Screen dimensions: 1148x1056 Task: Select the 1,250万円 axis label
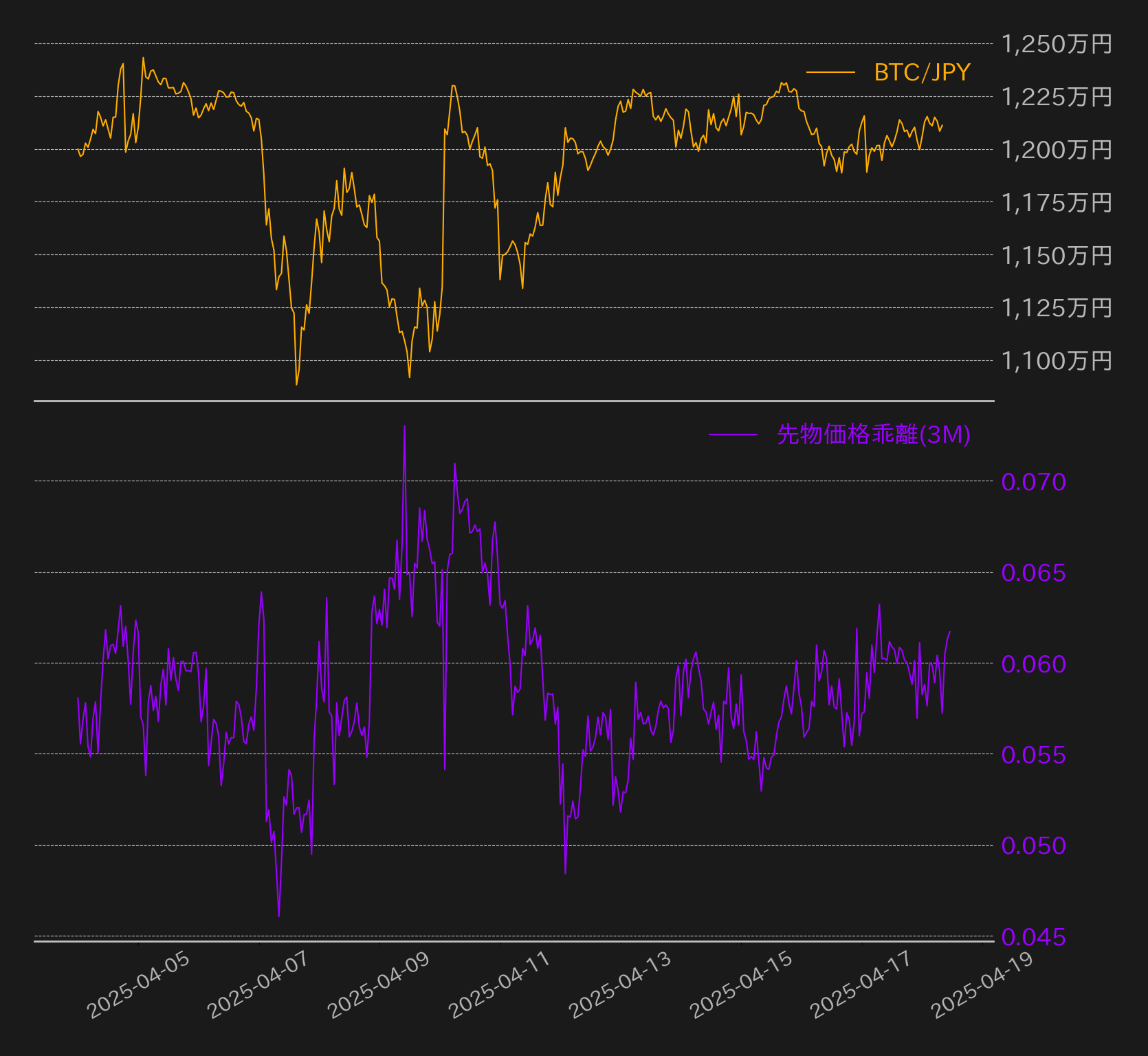coord(1057,44)
